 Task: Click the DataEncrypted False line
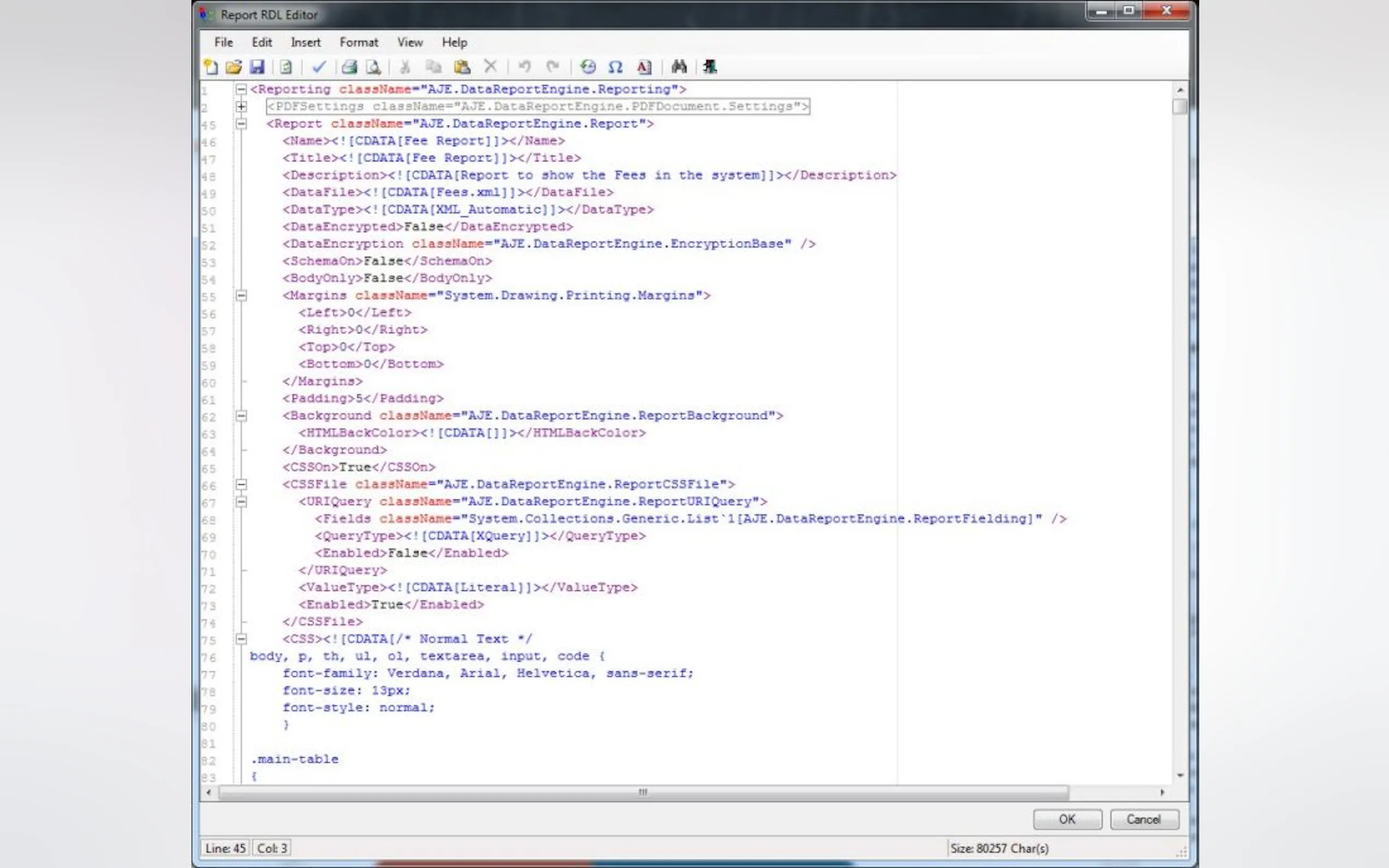[x=428, y=227]
